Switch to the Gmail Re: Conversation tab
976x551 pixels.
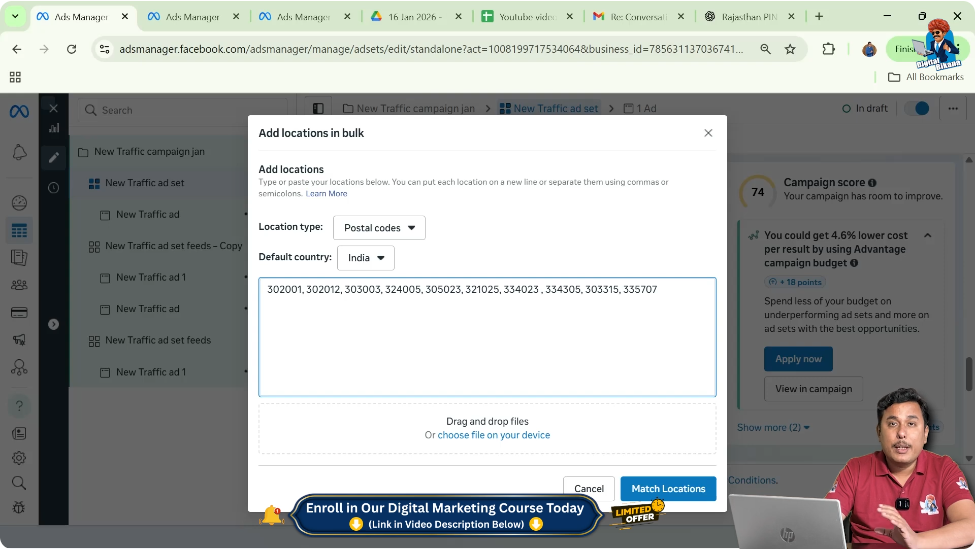638,17
